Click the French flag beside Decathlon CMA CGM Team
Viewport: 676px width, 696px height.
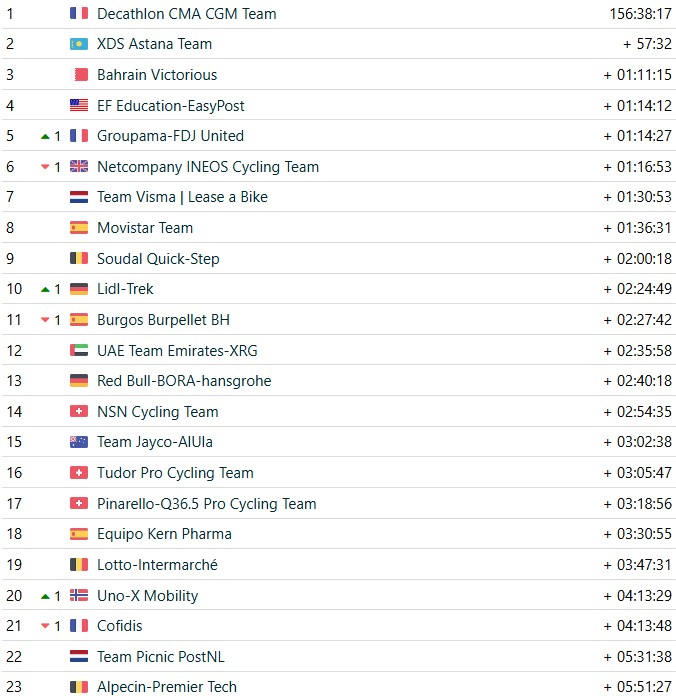[79, 13]
